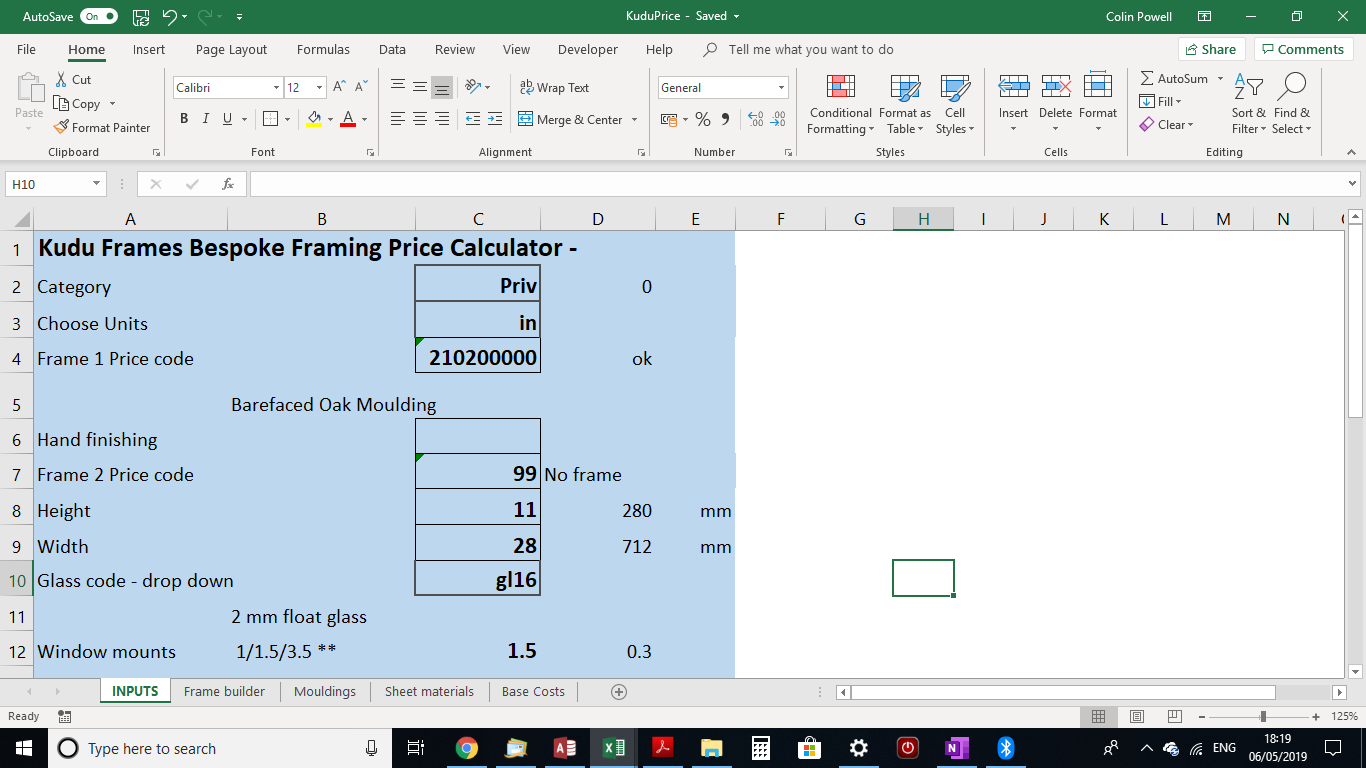Open font name Calibri dropdown
This screenshot has width=1366, height=768.
coord(276,88)
